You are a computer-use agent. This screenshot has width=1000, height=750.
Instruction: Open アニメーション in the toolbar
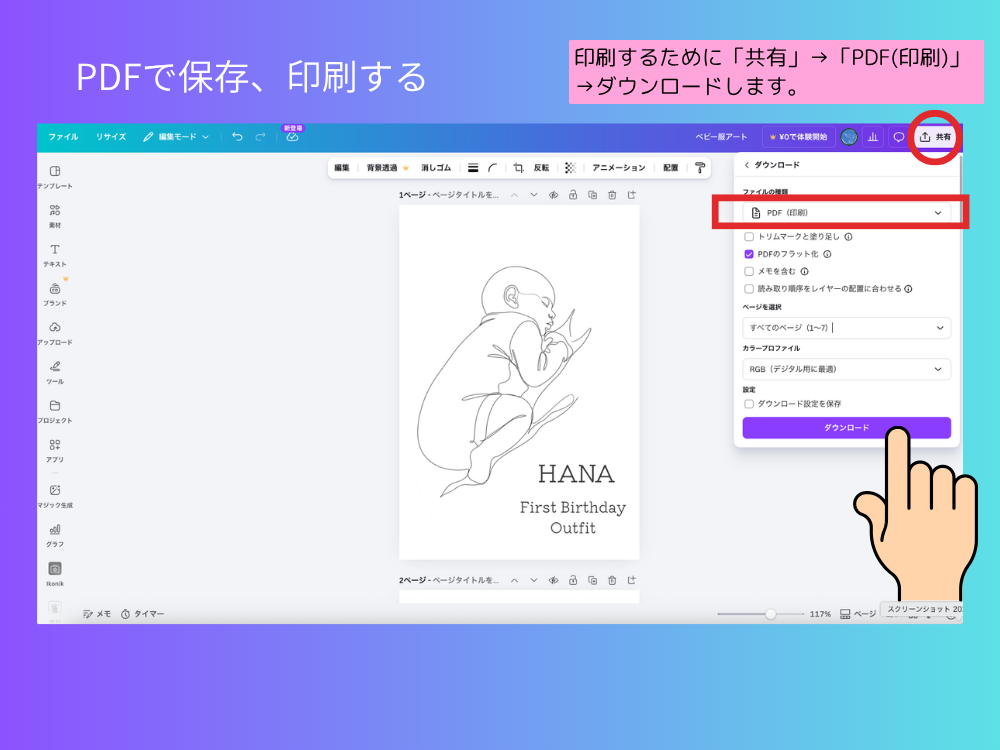(619, 168)
